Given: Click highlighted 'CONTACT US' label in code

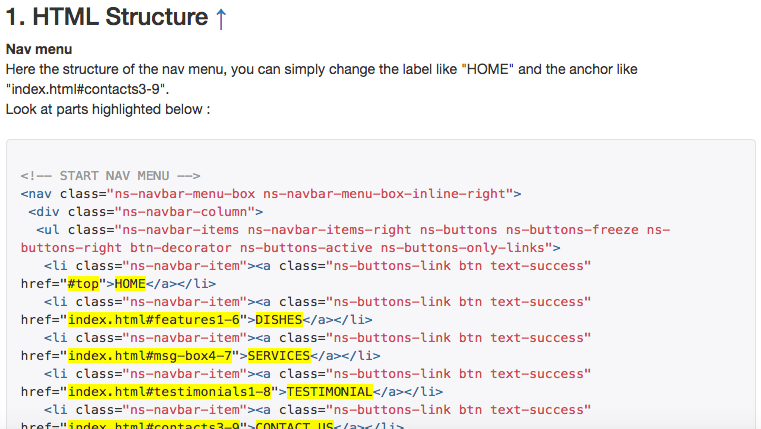Looking at the screenshot, I should 295,425.
